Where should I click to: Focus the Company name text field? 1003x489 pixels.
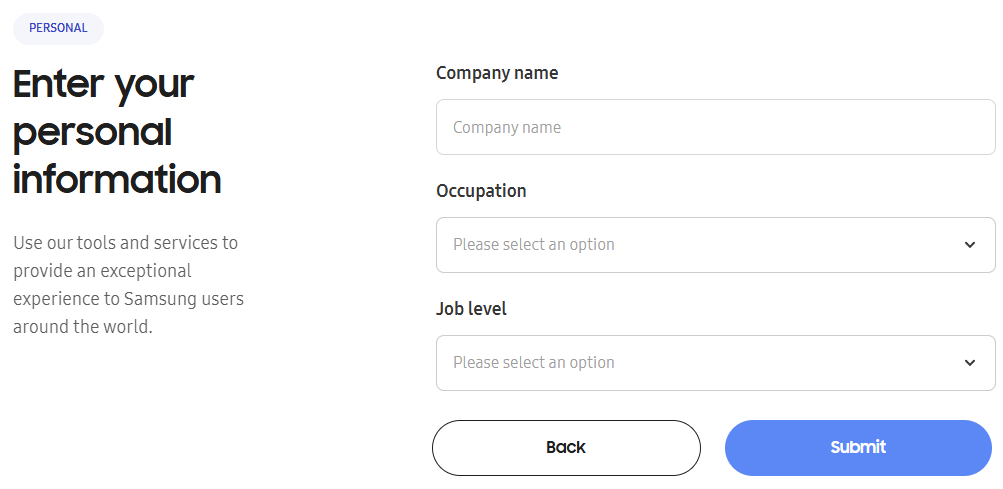[x=715, y=127]
